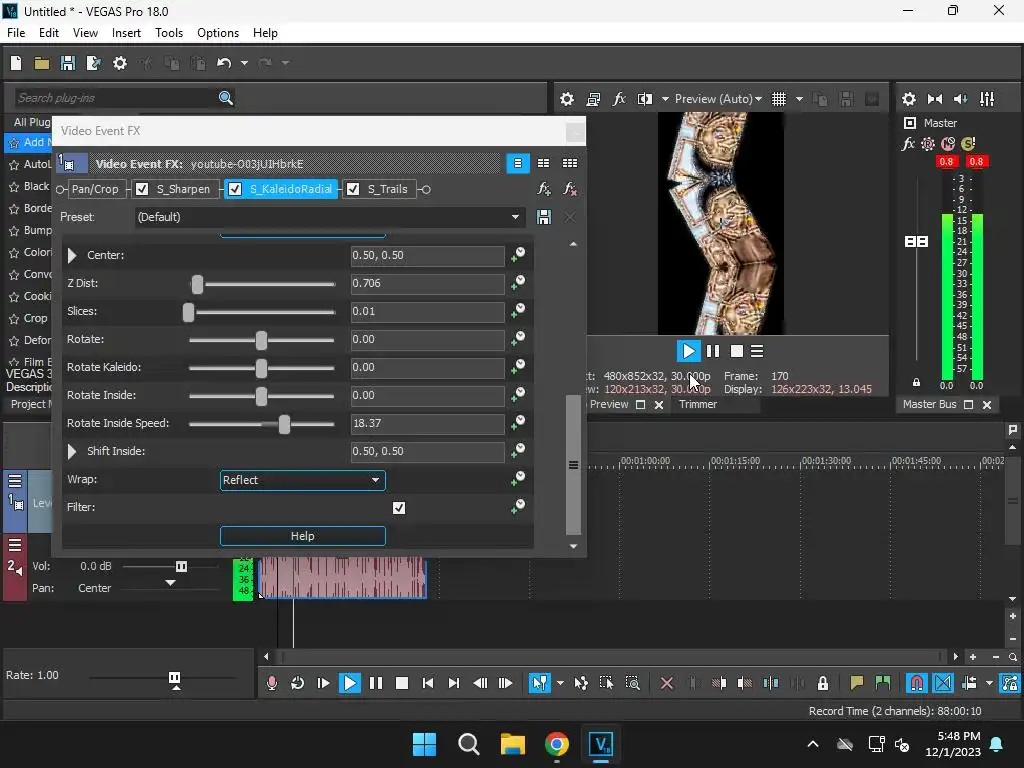Click the animate icon next to Slices

point(518,310)
